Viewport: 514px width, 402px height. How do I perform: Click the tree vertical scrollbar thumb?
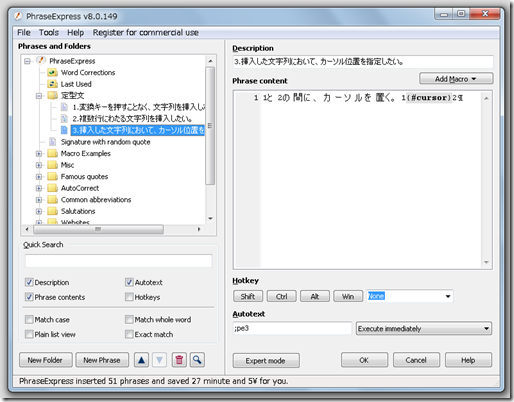(x=210, y=125)
